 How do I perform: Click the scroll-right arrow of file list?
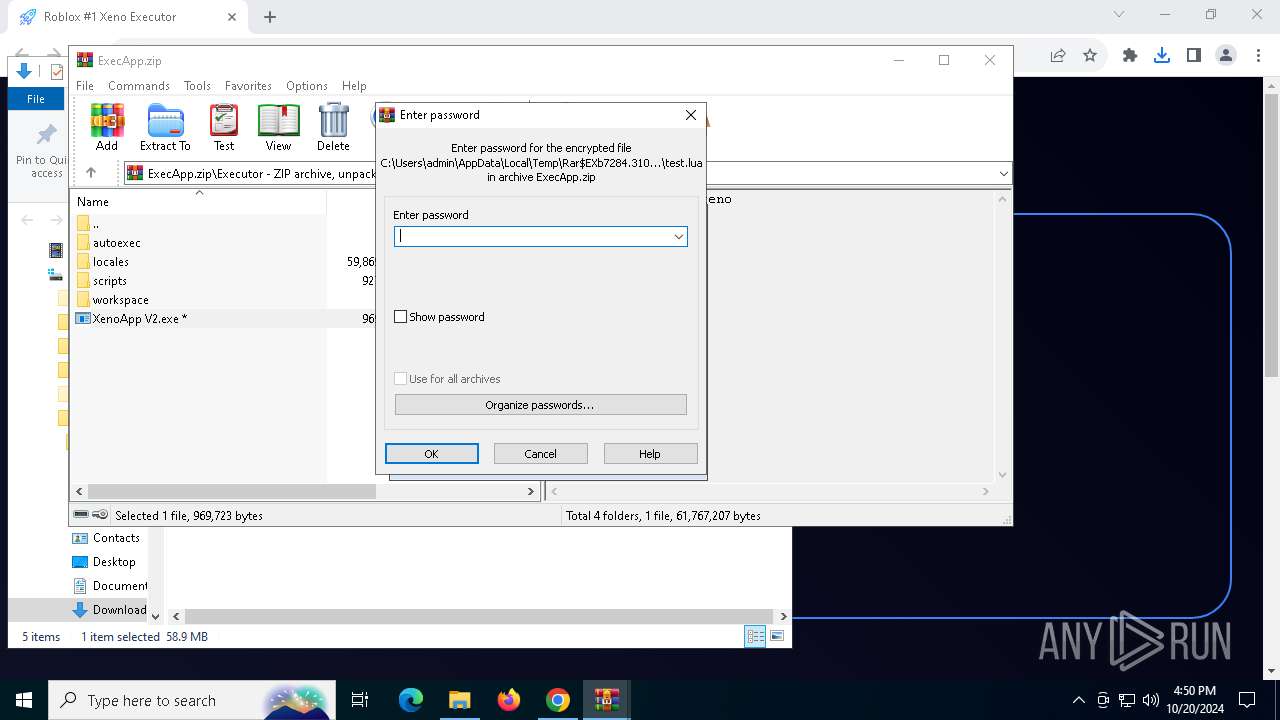coord(531,492)
